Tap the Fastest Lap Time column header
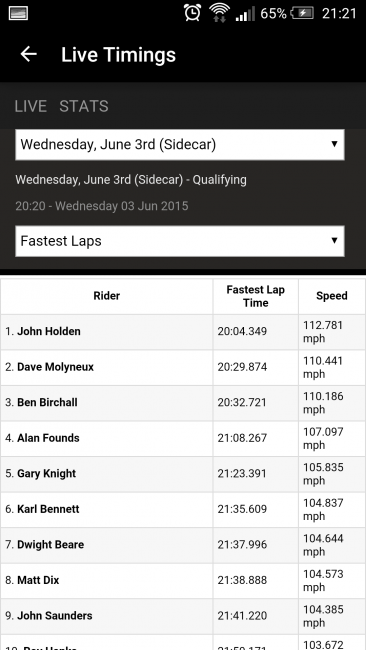Viewport: 366px width, 650px height. coord(256,296)
